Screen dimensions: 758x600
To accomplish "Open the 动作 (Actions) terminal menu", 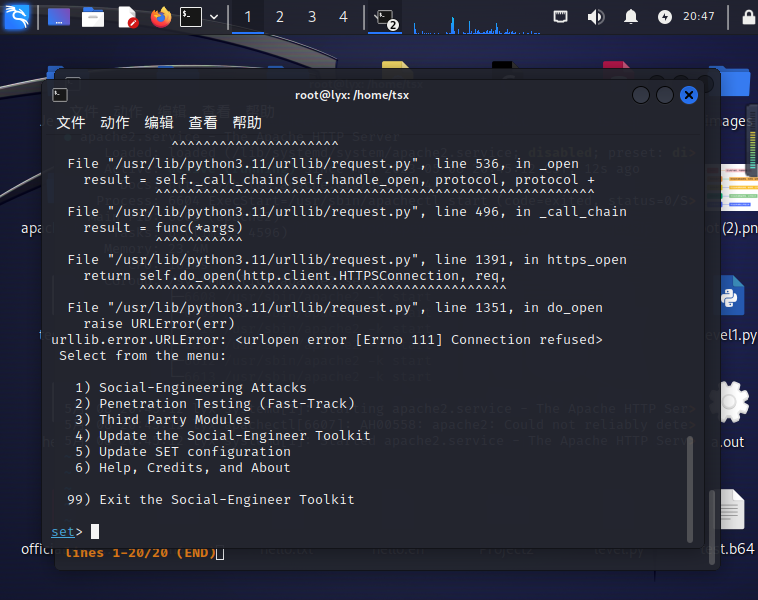I will (x=115, y=123).
